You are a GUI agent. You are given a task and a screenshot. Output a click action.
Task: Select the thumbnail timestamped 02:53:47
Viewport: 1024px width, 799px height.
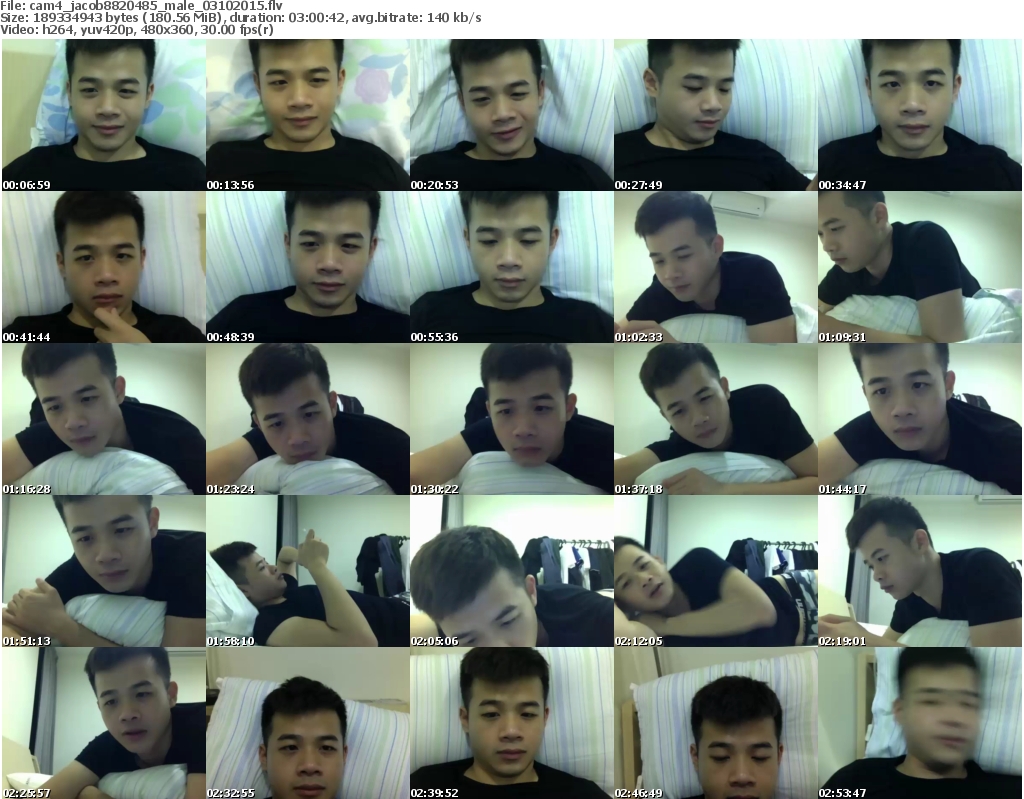(x=920, y=723)
